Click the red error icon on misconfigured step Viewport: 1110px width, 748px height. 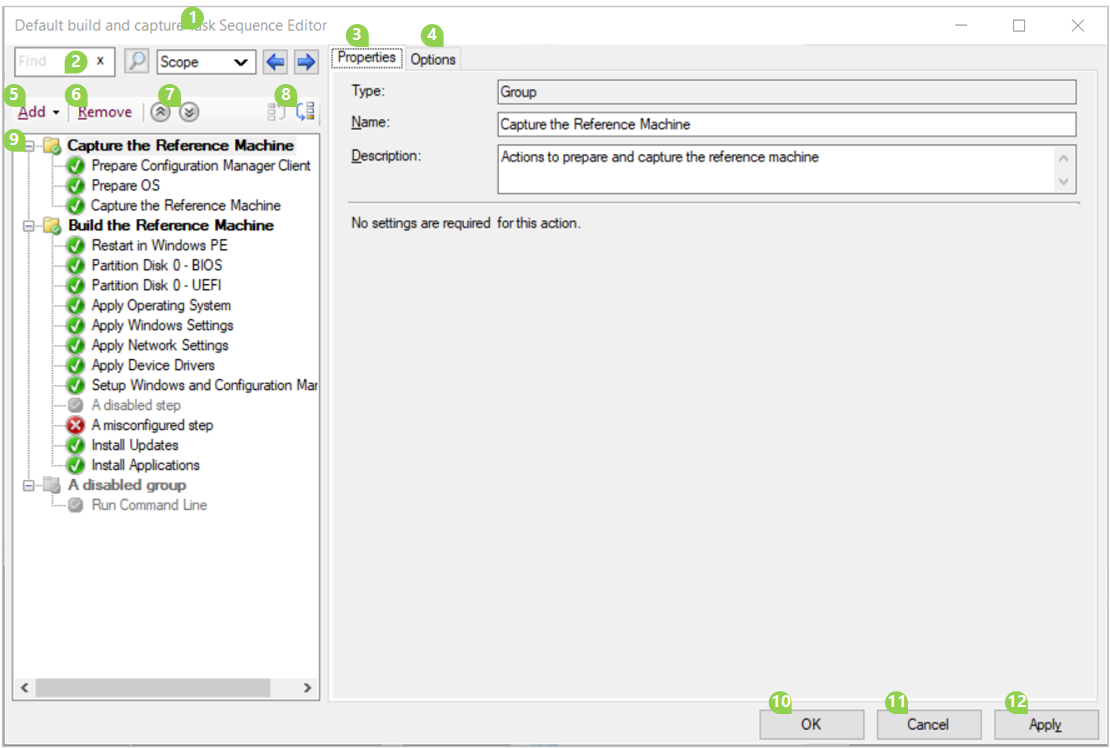pyautogui.click(x=75, y=425)
